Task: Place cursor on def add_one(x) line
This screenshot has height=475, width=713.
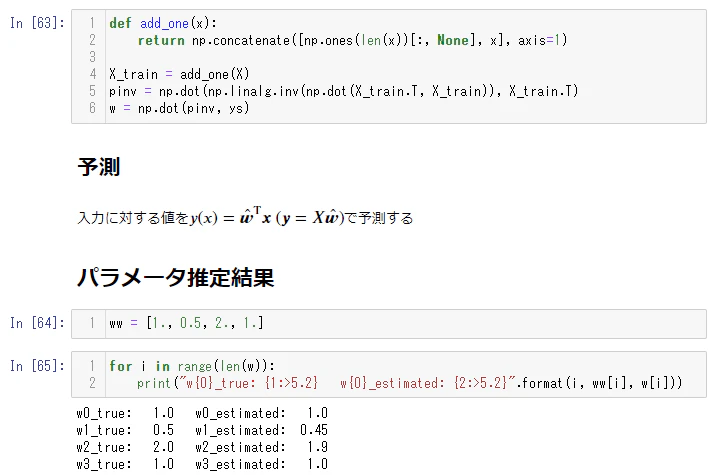Action: [163, 23]
